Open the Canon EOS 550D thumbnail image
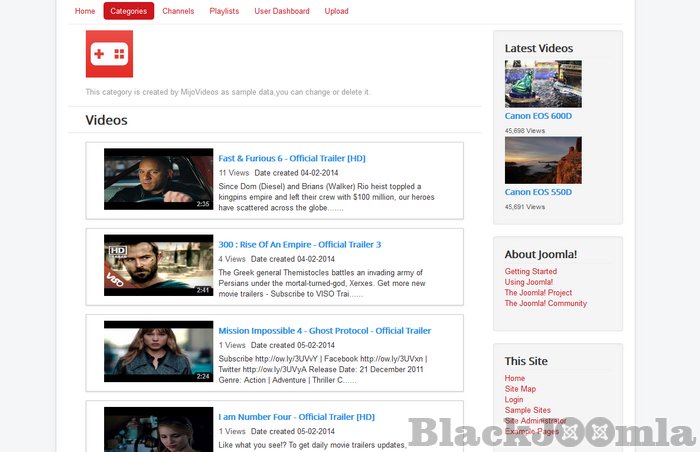Screen dimensions: 700x452 click(543, 160)
